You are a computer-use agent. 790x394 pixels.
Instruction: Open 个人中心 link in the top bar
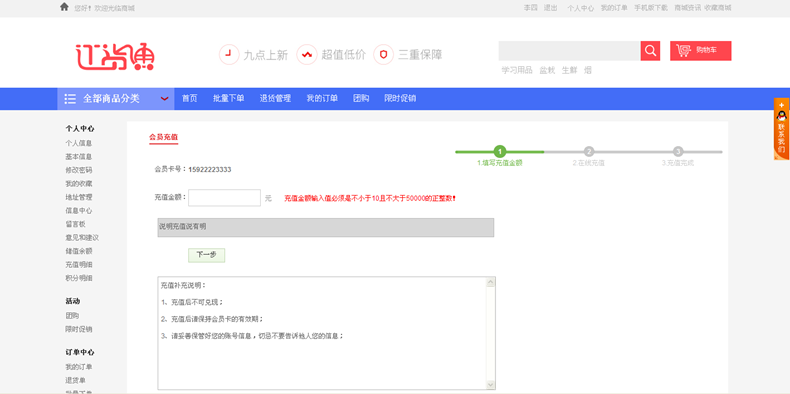pyautogui.click(x=580, y=8)
